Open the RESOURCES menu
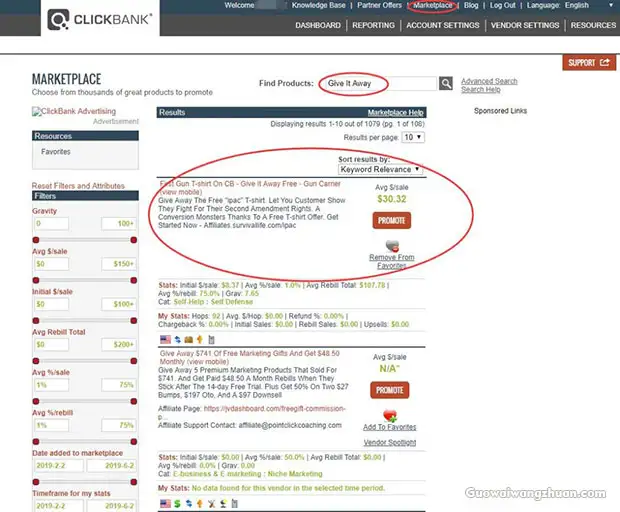This screenshot has width=620, height=512. click(x=593, y=25)
